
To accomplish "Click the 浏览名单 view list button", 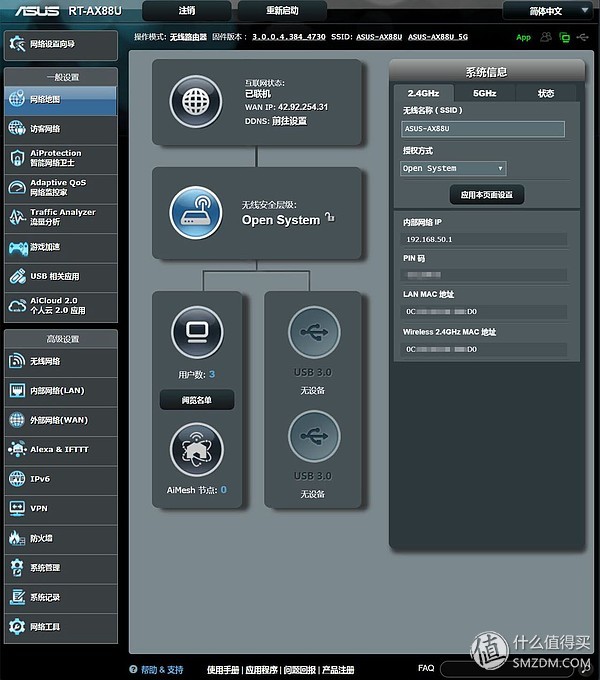I will pyautogui.click(x=197, y=400).
